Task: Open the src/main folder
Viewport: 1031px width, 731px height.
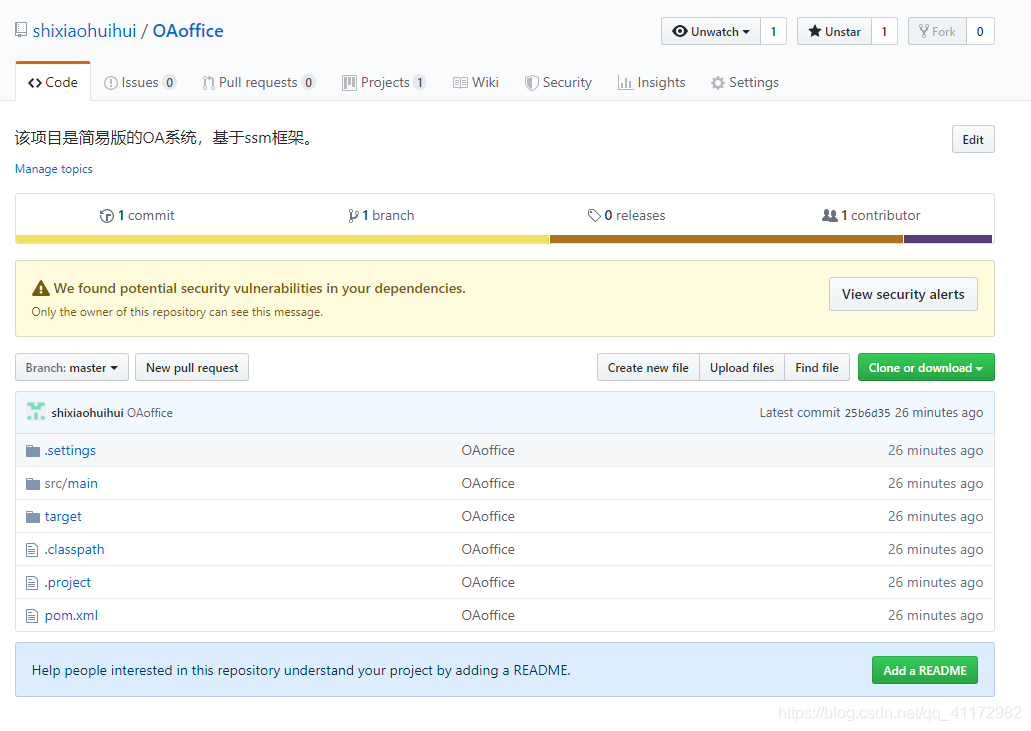Action: [71, 483]
